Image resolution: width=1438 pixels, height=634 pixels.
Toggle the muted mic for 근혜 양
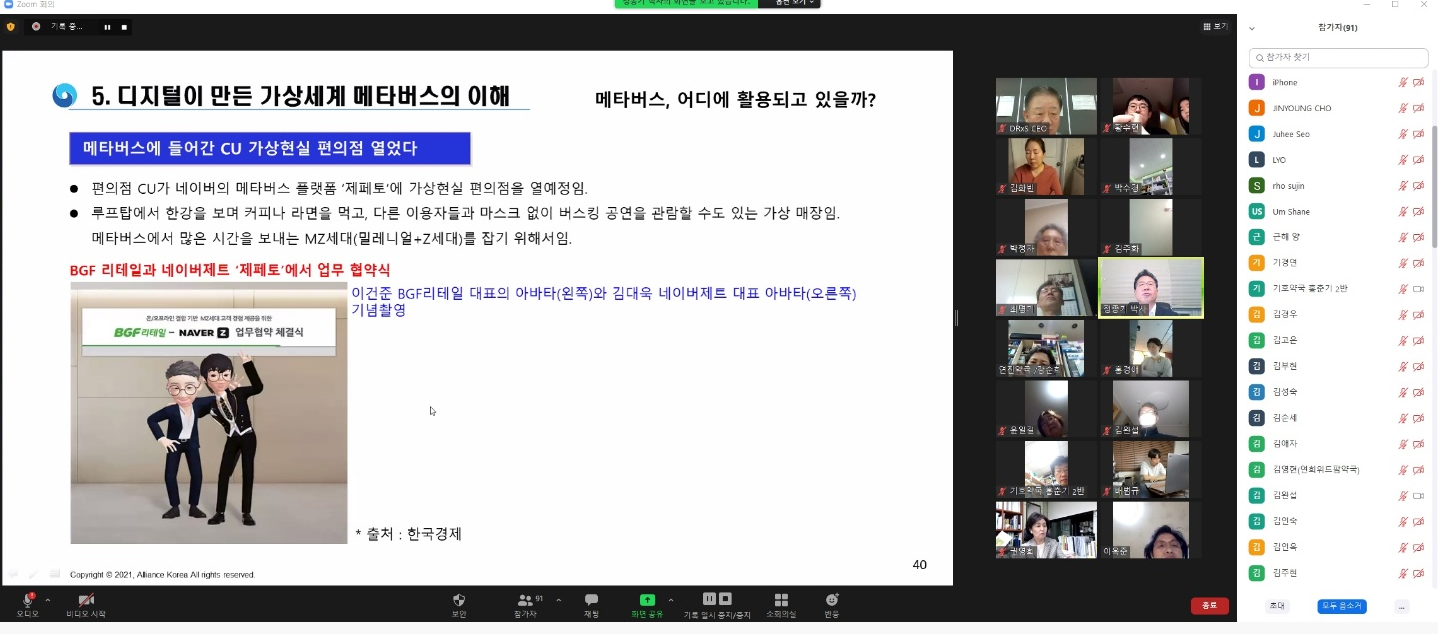[1403, 237]
